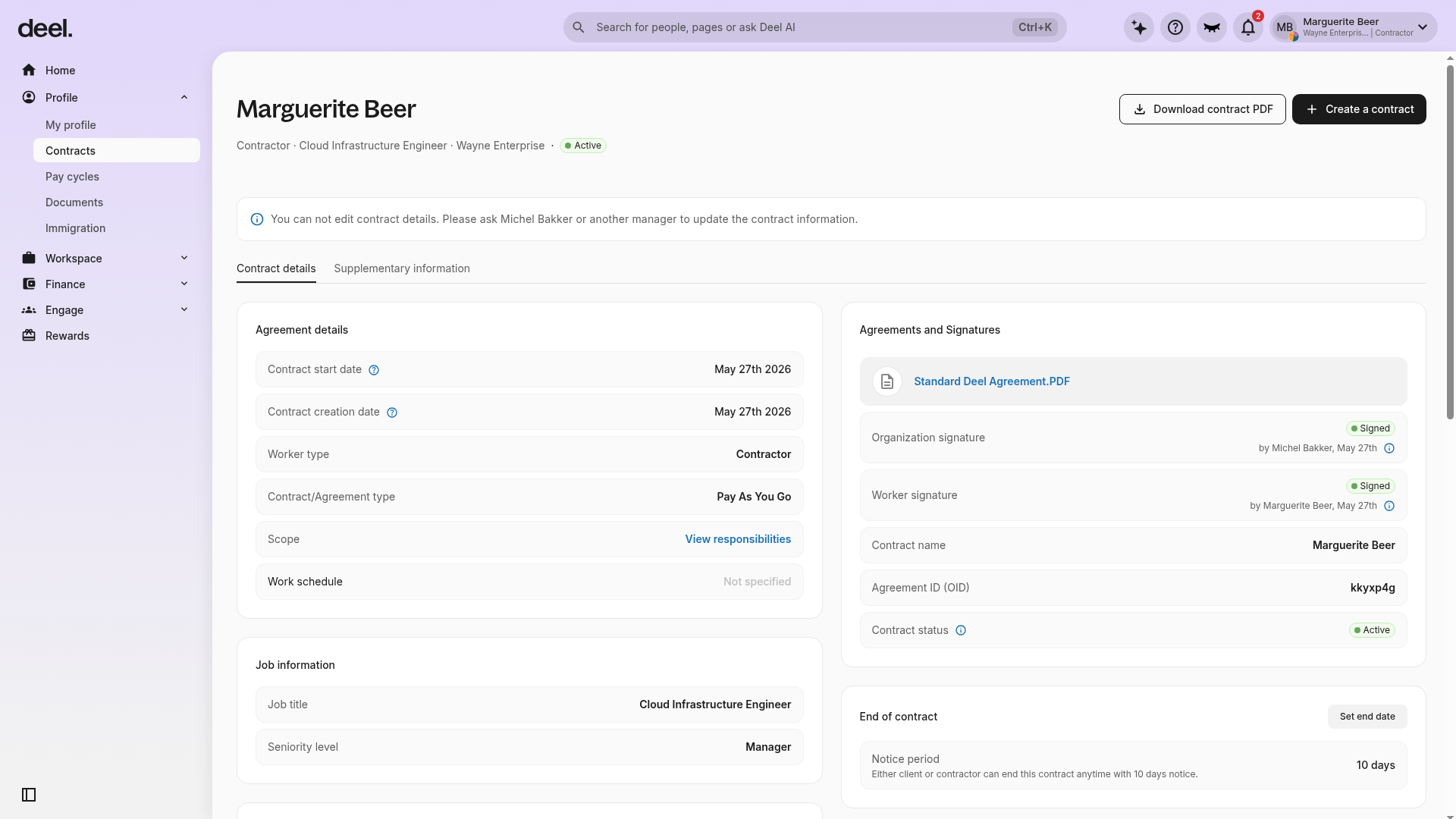Image resolution: width=1456 pixels, height=819 pixels.
Task: Click the info icon in notice banner
Action: coord(257,219)
